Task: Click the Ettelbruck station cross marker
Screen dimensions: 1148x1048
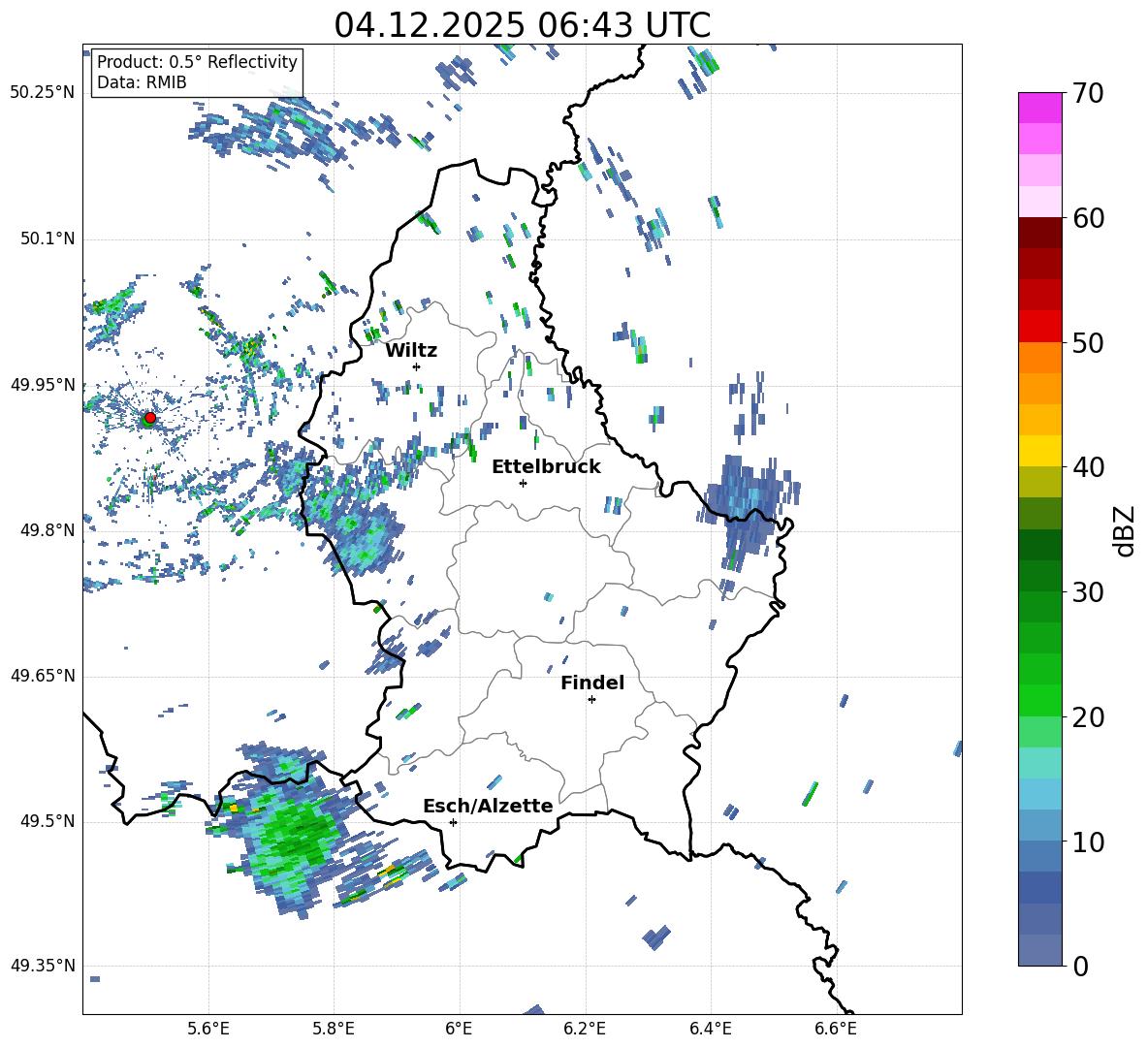Action: pyautogui.click(x=523, y=483)
